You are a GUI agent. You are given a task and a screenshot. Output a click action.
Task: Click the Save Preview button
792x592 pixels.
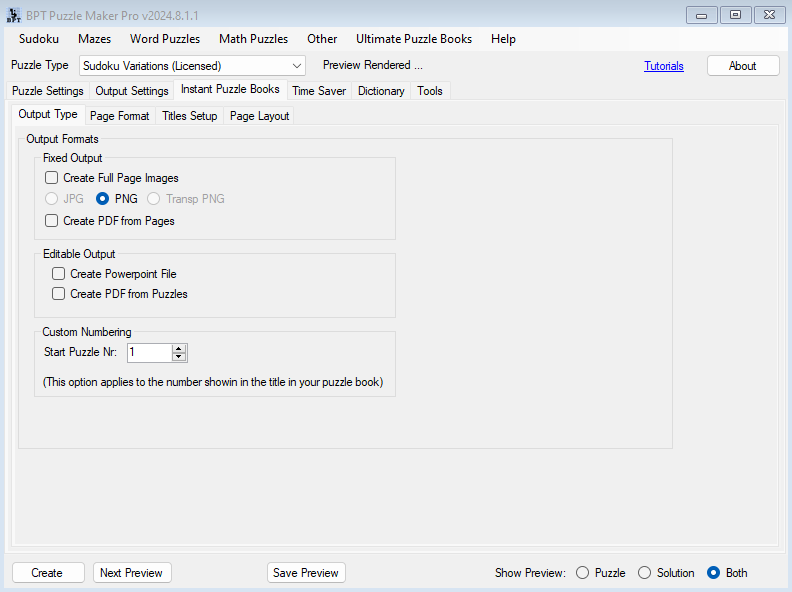[x=306, y=573]
